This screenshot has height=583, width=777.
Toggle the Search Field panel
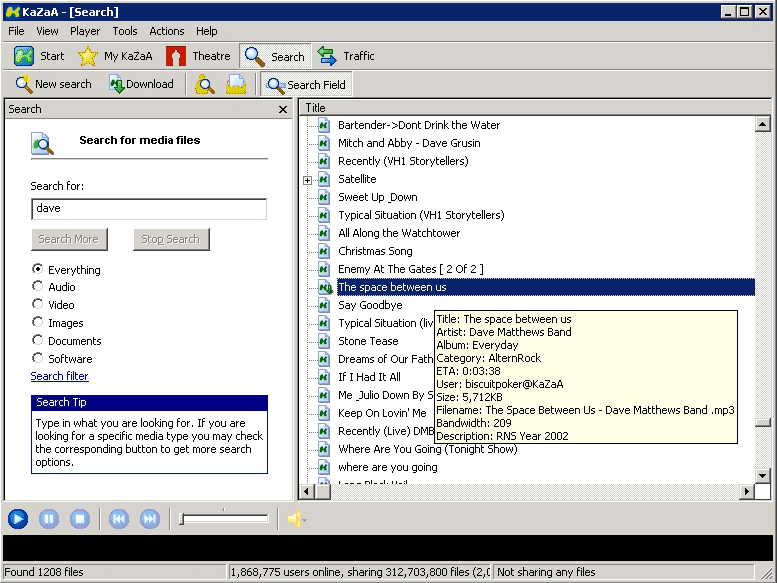click(x=306, y=85)
